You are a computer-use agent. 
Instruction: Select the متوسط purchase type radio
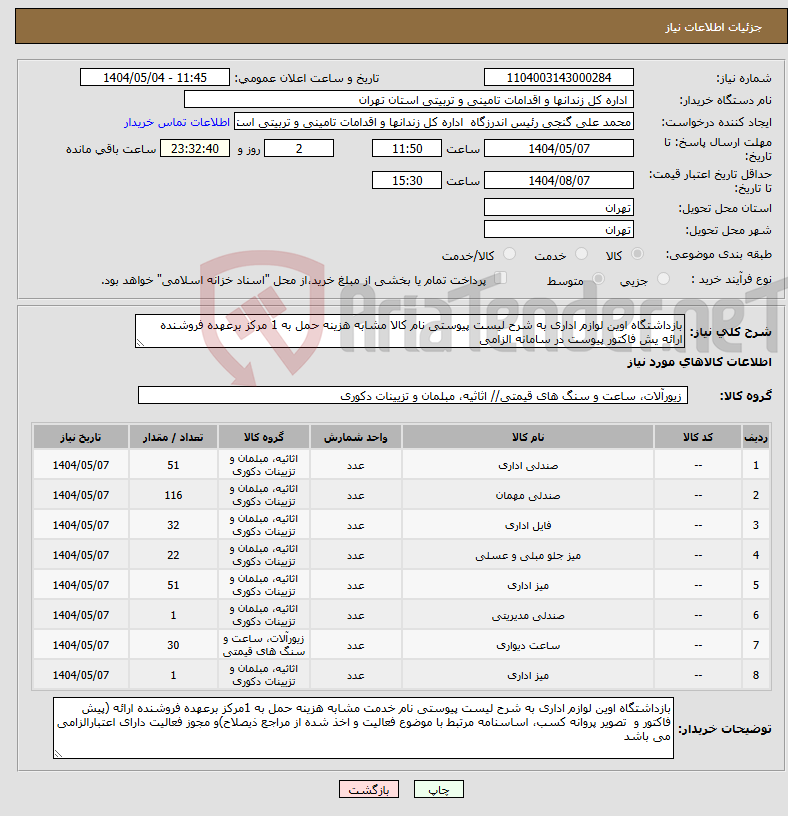click(599, 279)
